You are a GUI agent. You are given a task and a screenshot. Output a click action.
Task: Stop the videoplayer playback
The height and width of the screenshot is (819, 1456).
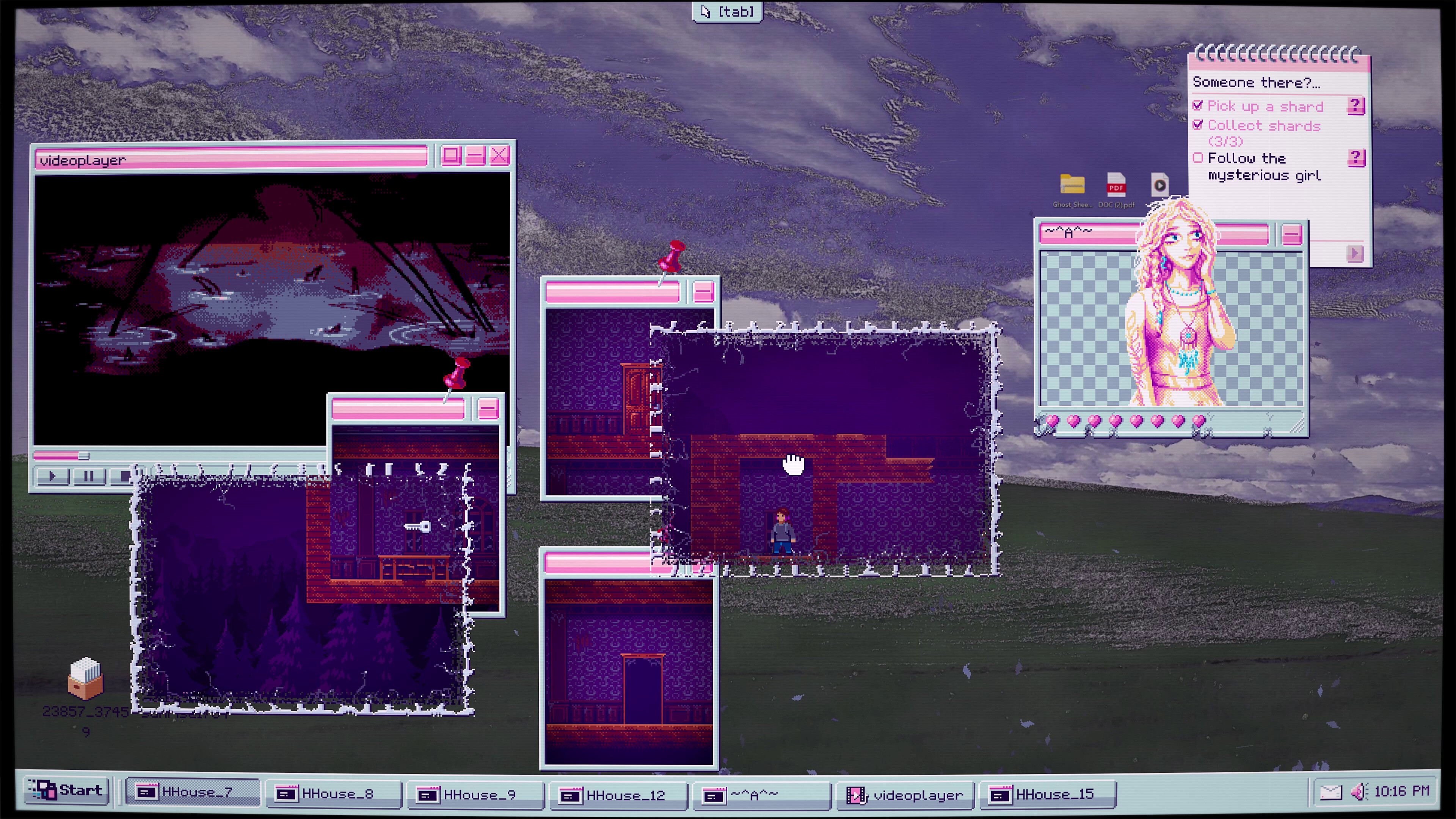[x=121, y=477]
